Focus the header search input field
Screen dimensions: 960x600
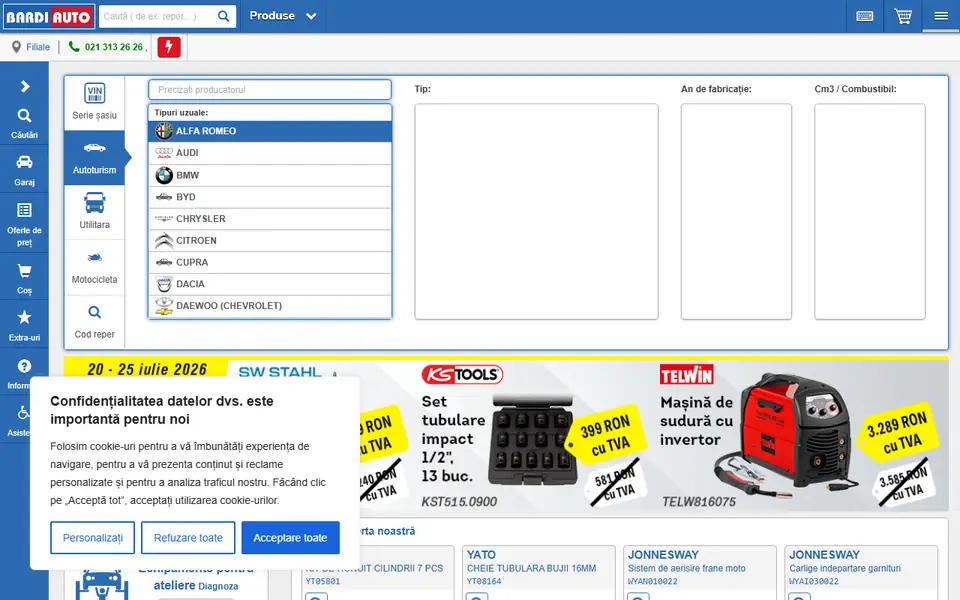point(158,17)
